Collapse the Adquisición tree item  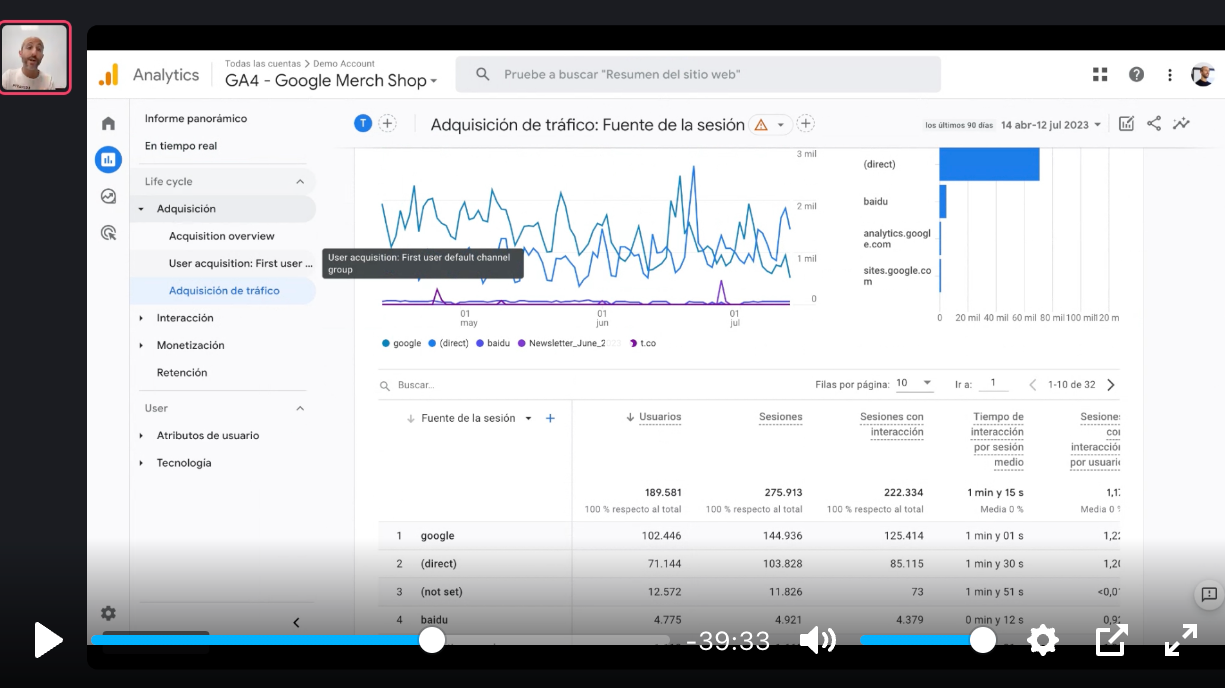click(x=141, y=209)
